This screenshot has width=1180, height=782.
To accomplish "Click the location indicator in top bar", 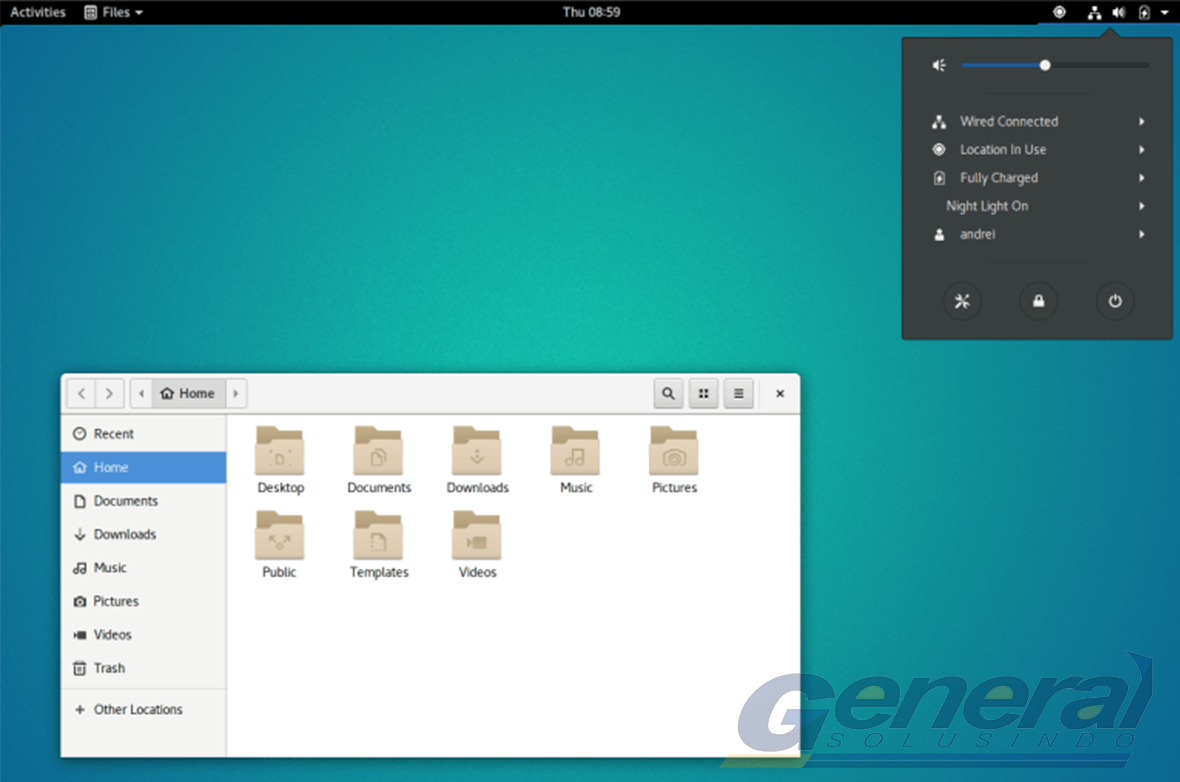I will coord(1059,12).
